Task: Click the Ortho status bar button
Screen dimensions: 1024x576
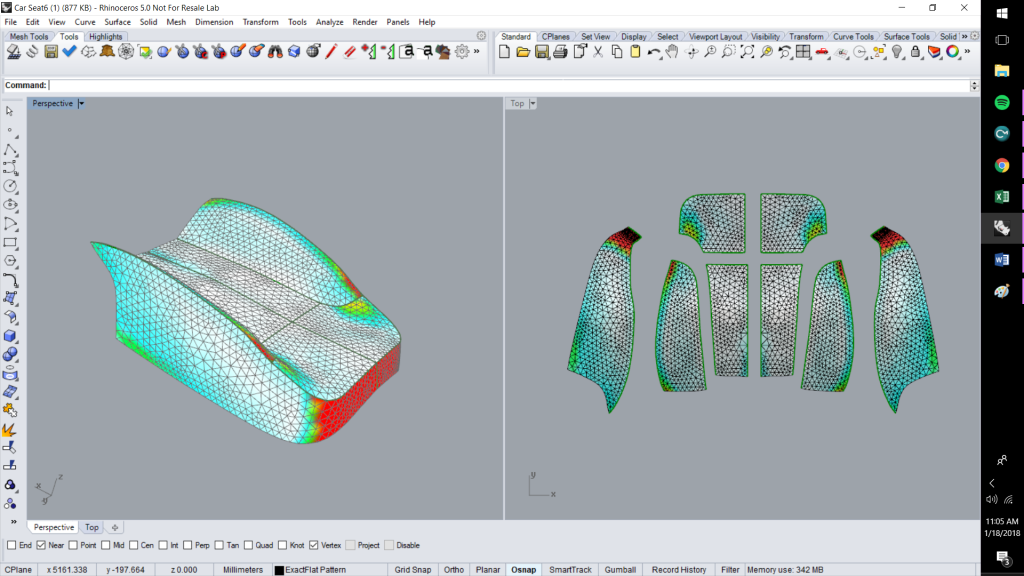Action: pos(453,570)
